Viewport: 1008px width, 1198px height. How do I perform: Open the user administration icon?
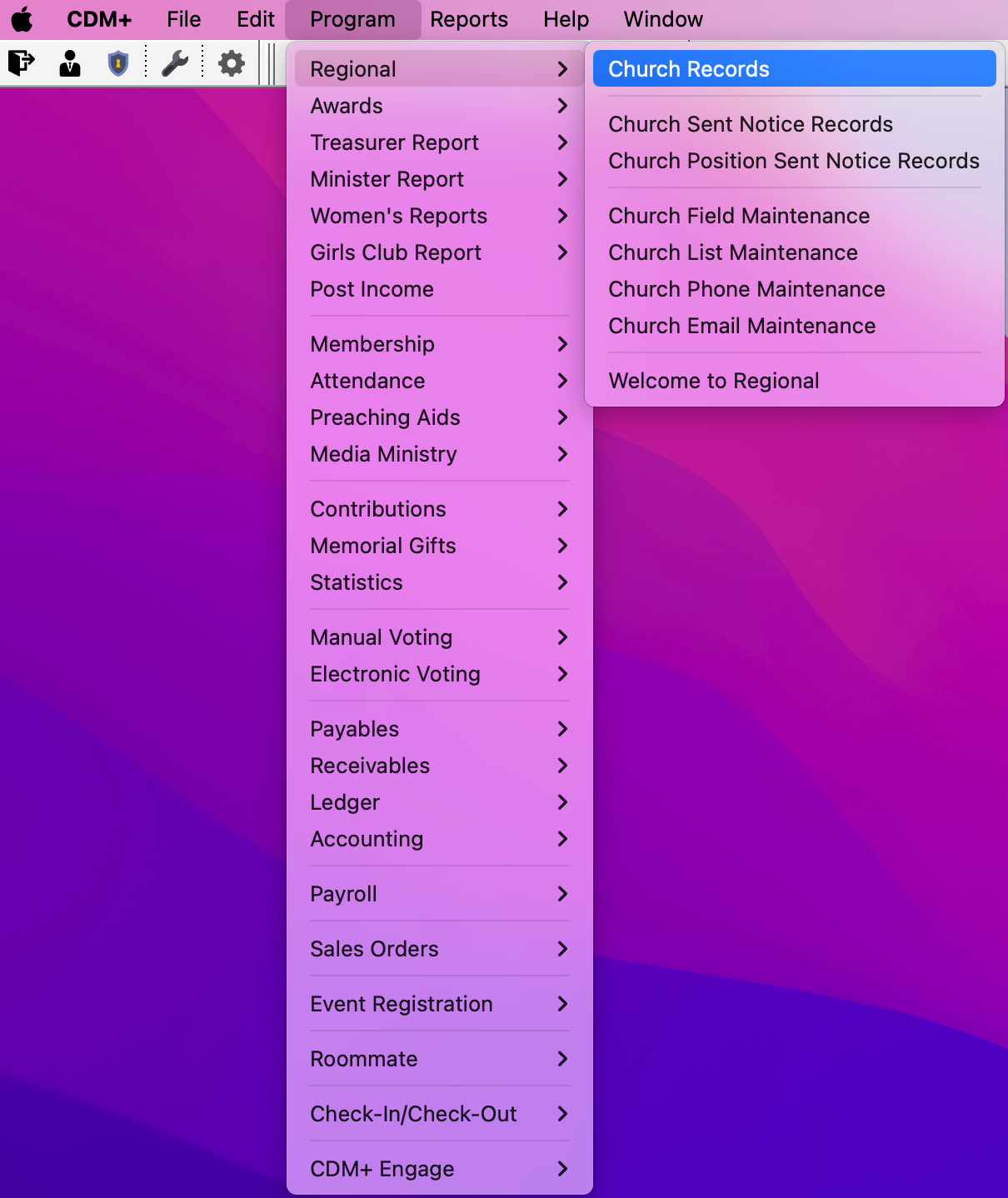pos(70,62)
